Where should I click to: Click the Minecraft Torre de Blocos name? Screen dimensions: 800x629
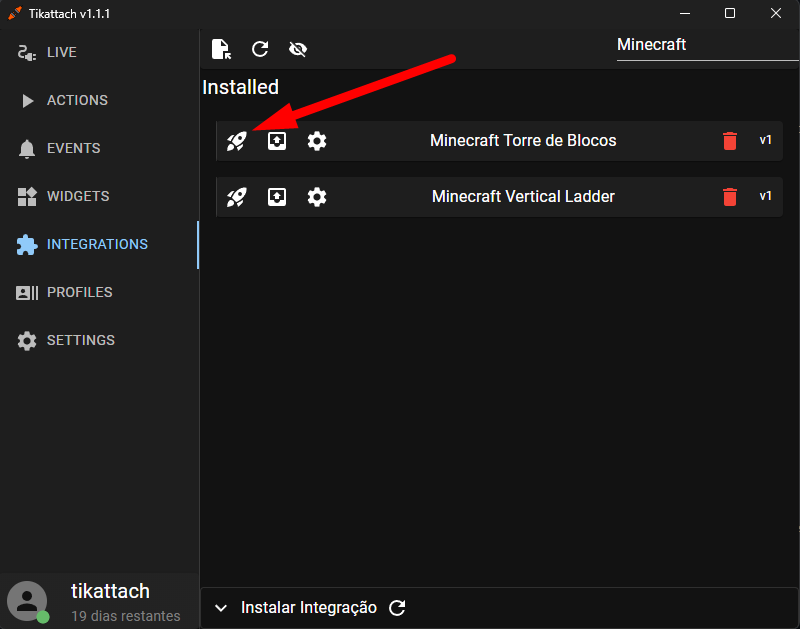523,140
